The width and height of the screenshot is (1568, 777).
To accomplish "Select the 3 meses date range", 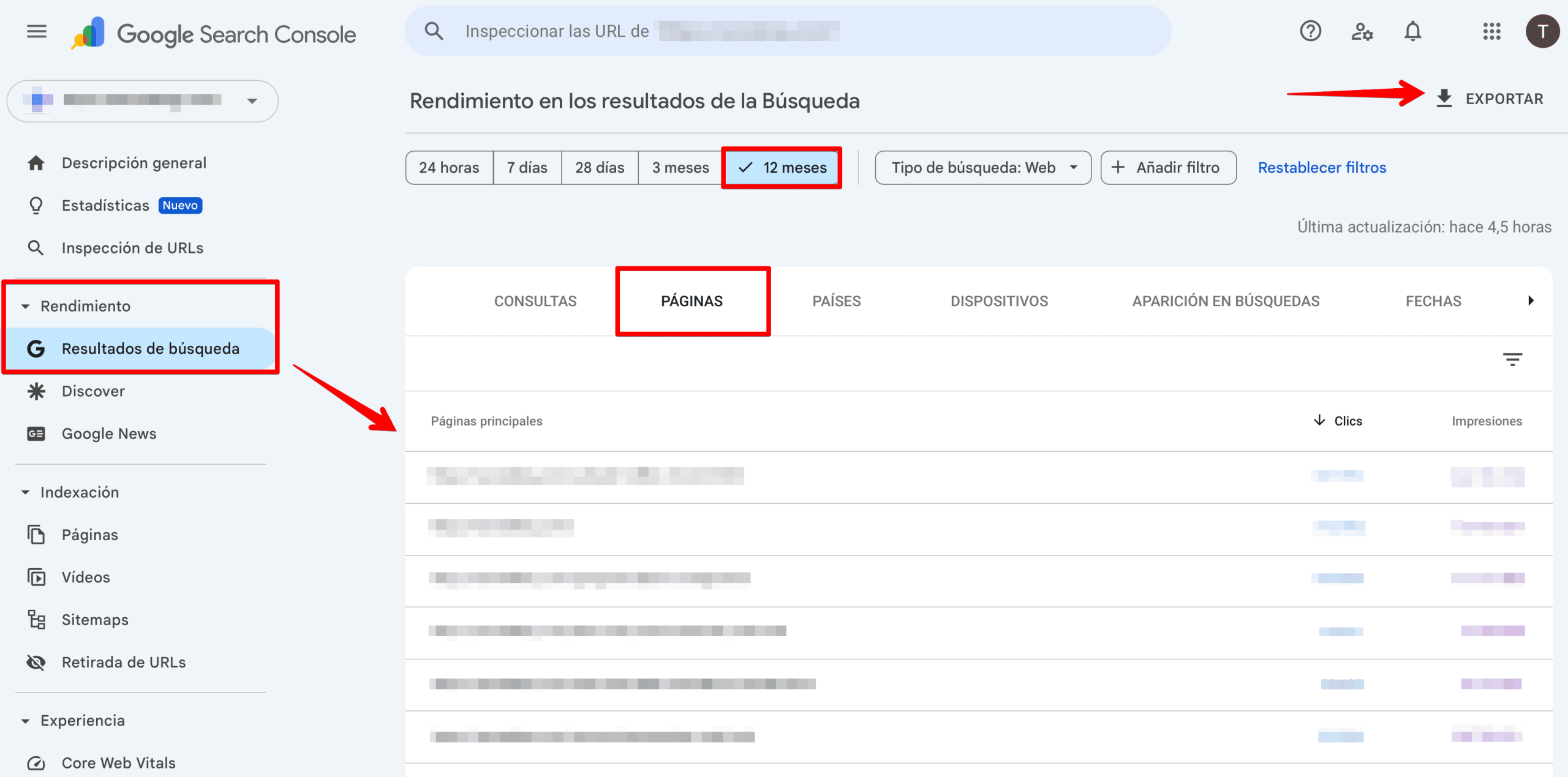I will pyautogui.click(x=680, y=168).
